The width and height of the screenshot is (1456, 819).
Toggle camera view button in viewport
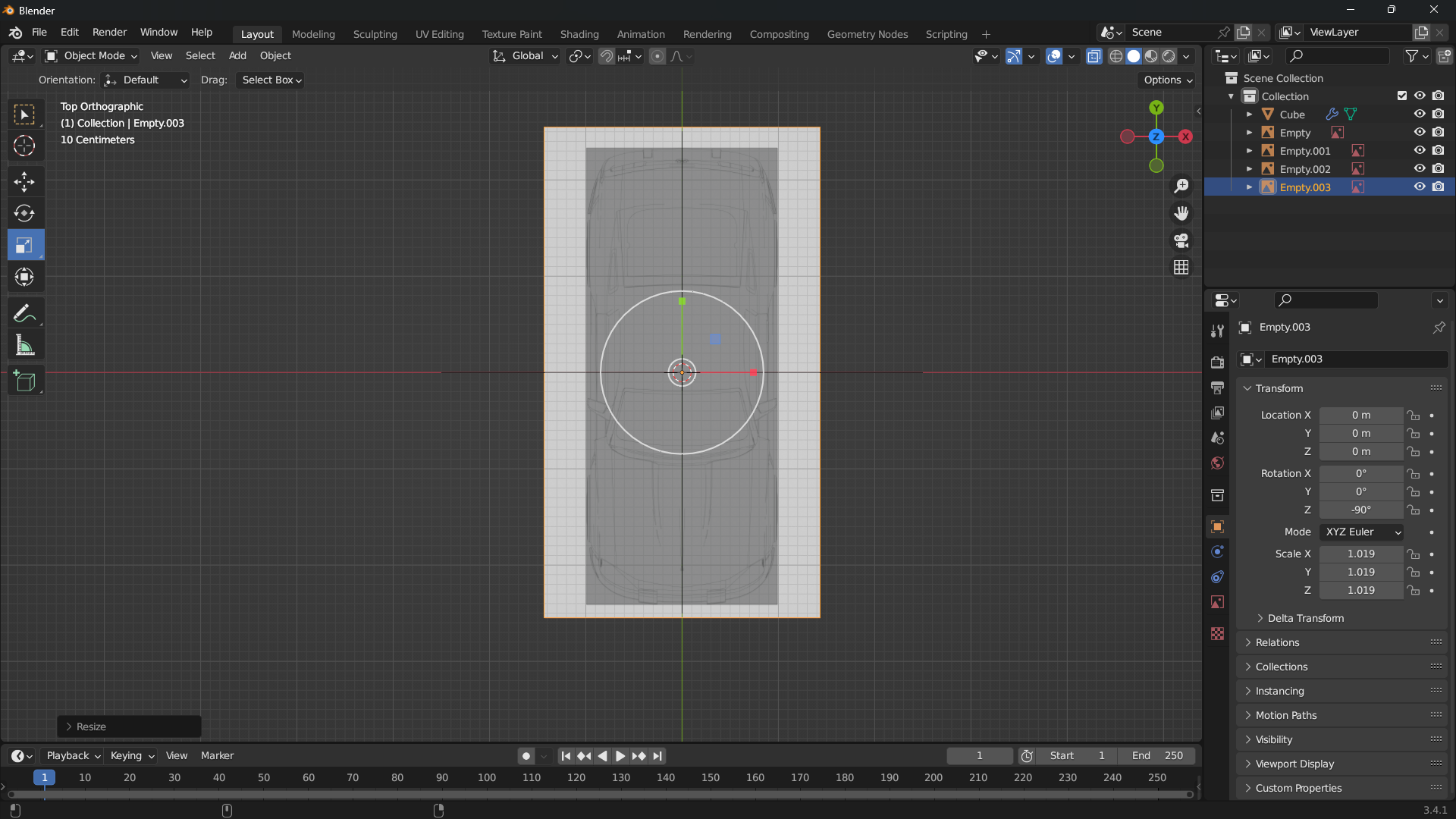click(1181, 240)
